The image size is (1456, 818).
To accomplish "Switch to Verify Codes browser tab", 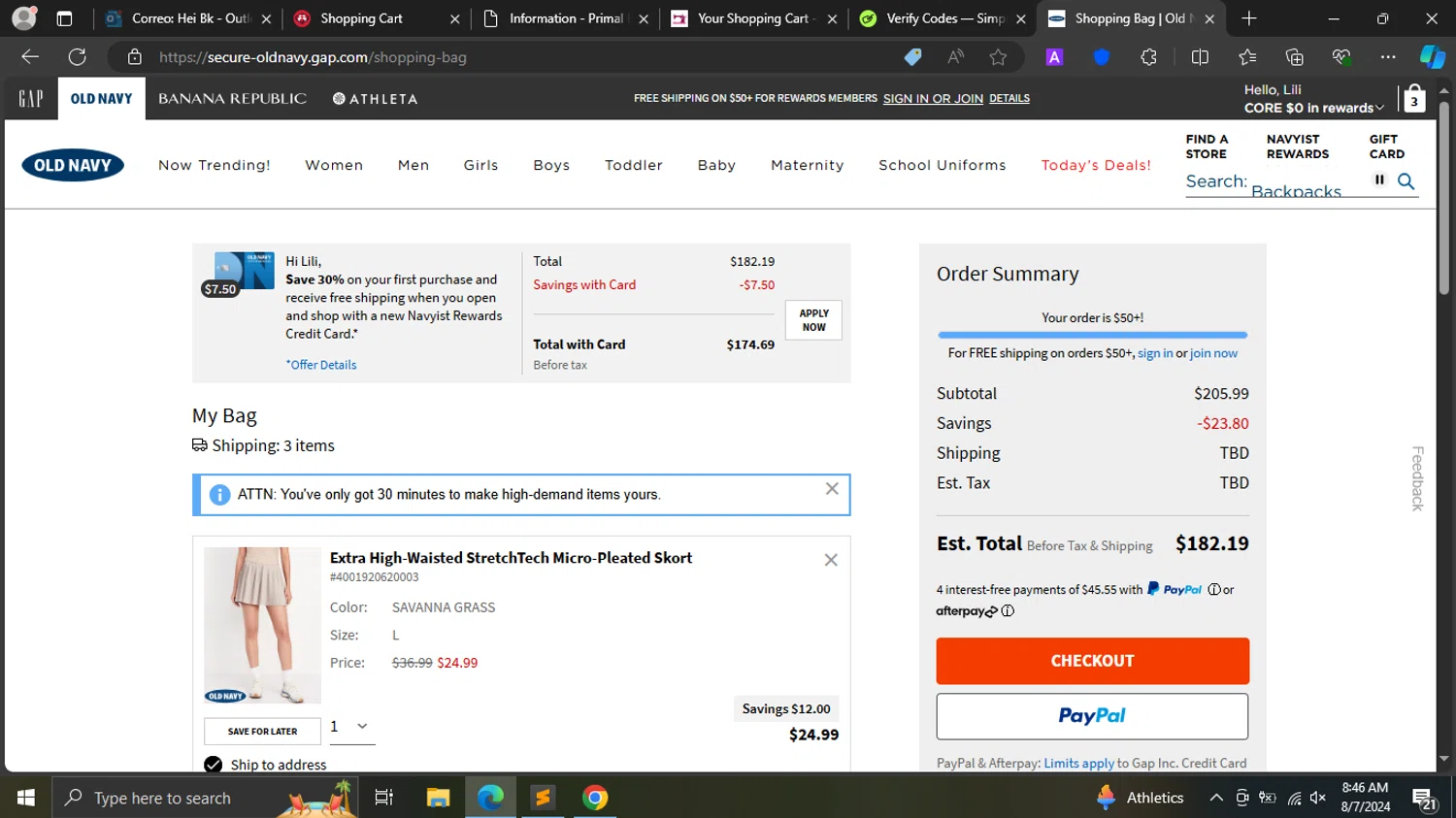I will 943,18.
